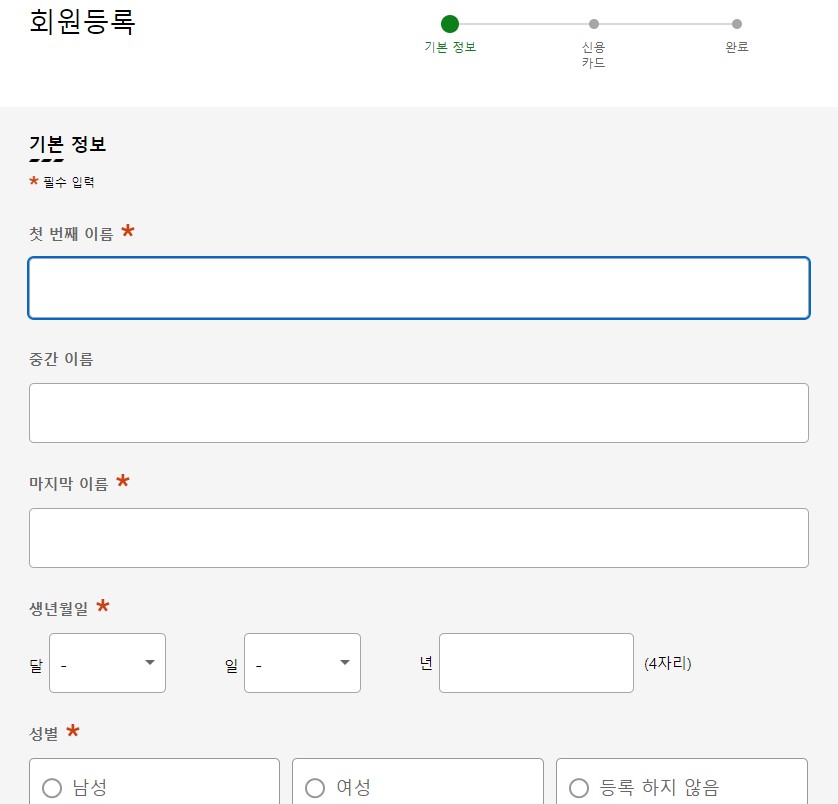This screenshot has width=838, height=804.
Task: Click the 필수 입력 note text
Action: tap(69, 182)
